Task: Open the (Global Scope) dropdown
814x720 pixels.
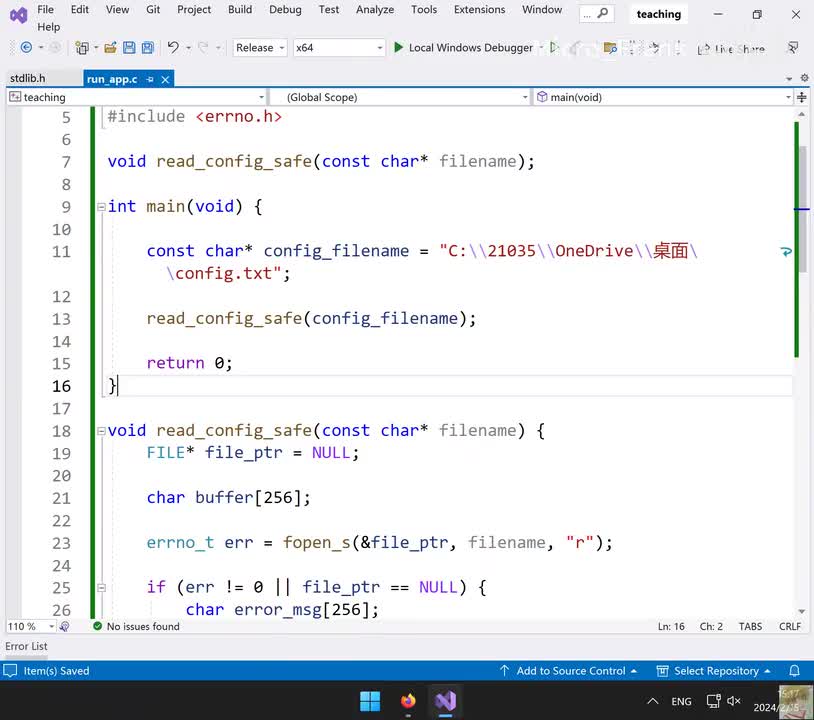Action: click(x=400, y=97)
